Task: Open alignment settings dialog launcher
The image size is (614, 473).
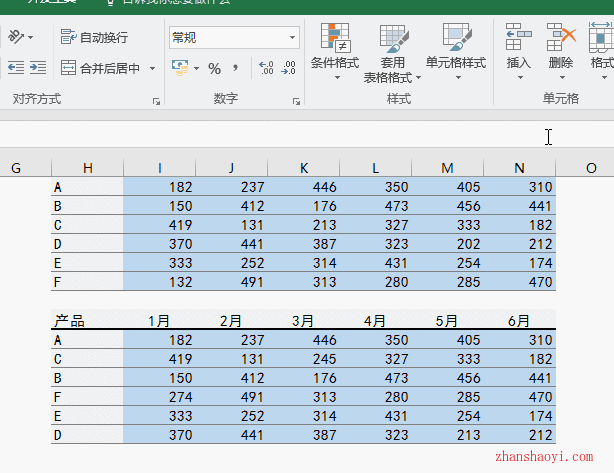Action: (x=156, y=102)
